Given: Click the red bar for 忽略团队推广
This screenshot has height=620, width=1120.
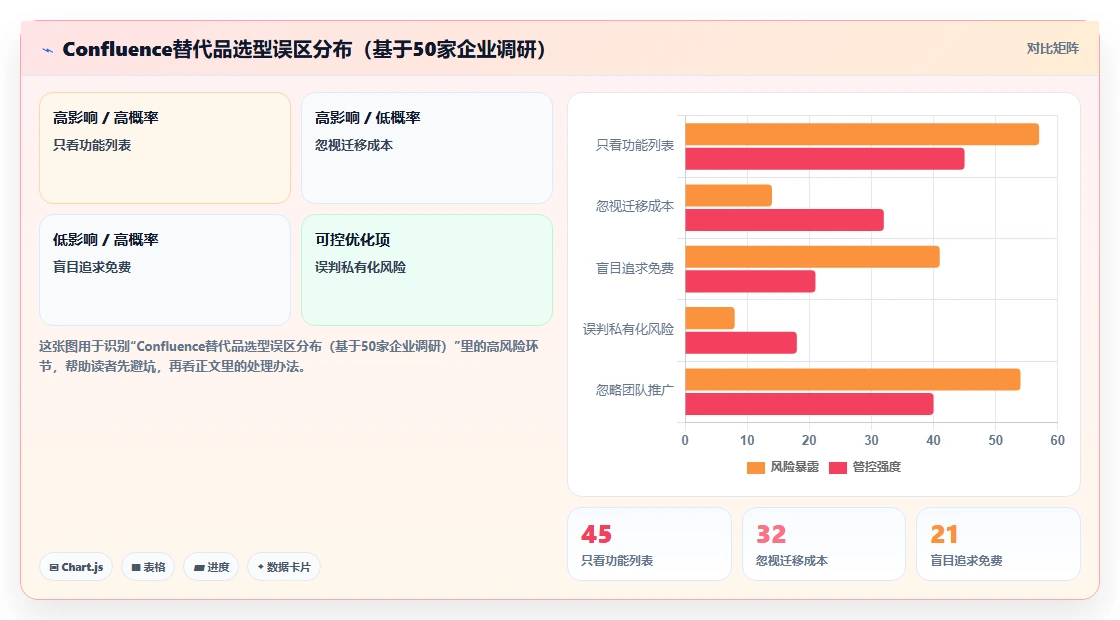Looking at the screenshot, I should (x=809, y=404).
